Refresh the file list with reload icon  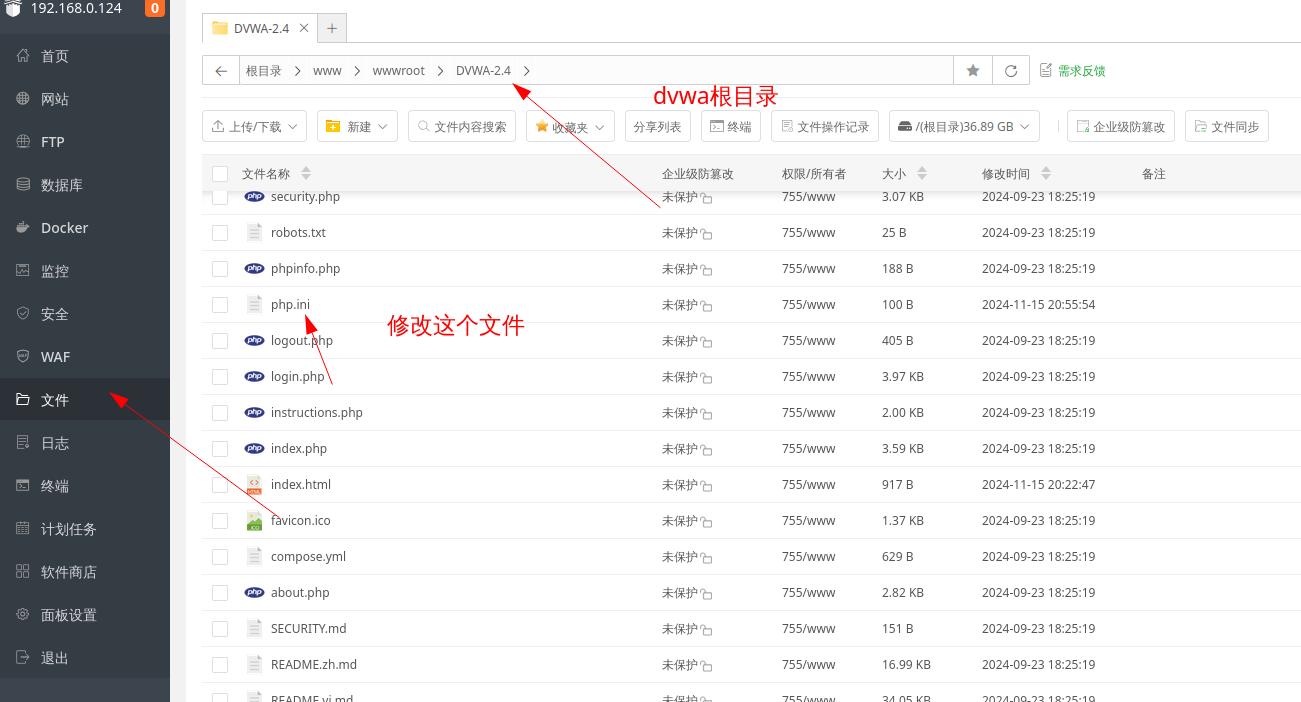1011,71
